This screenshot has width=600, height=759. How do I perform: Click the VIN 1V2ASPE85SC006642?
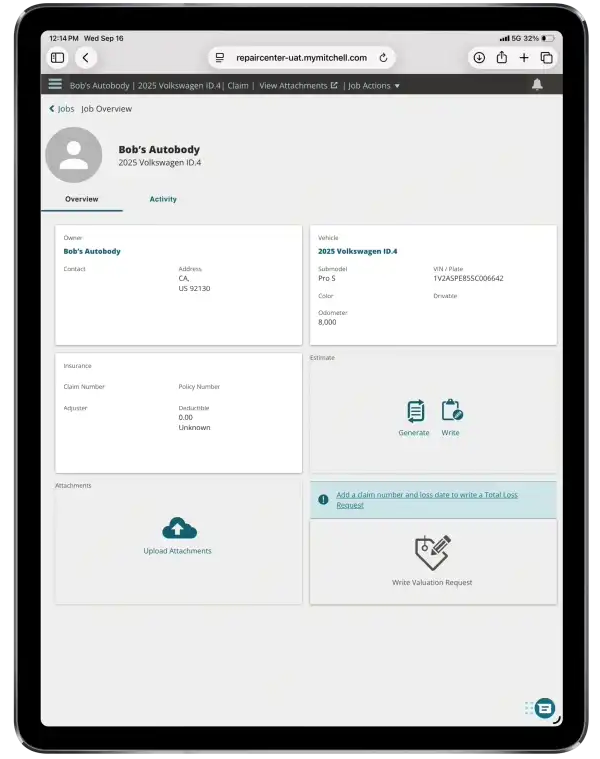pos(468,278)
